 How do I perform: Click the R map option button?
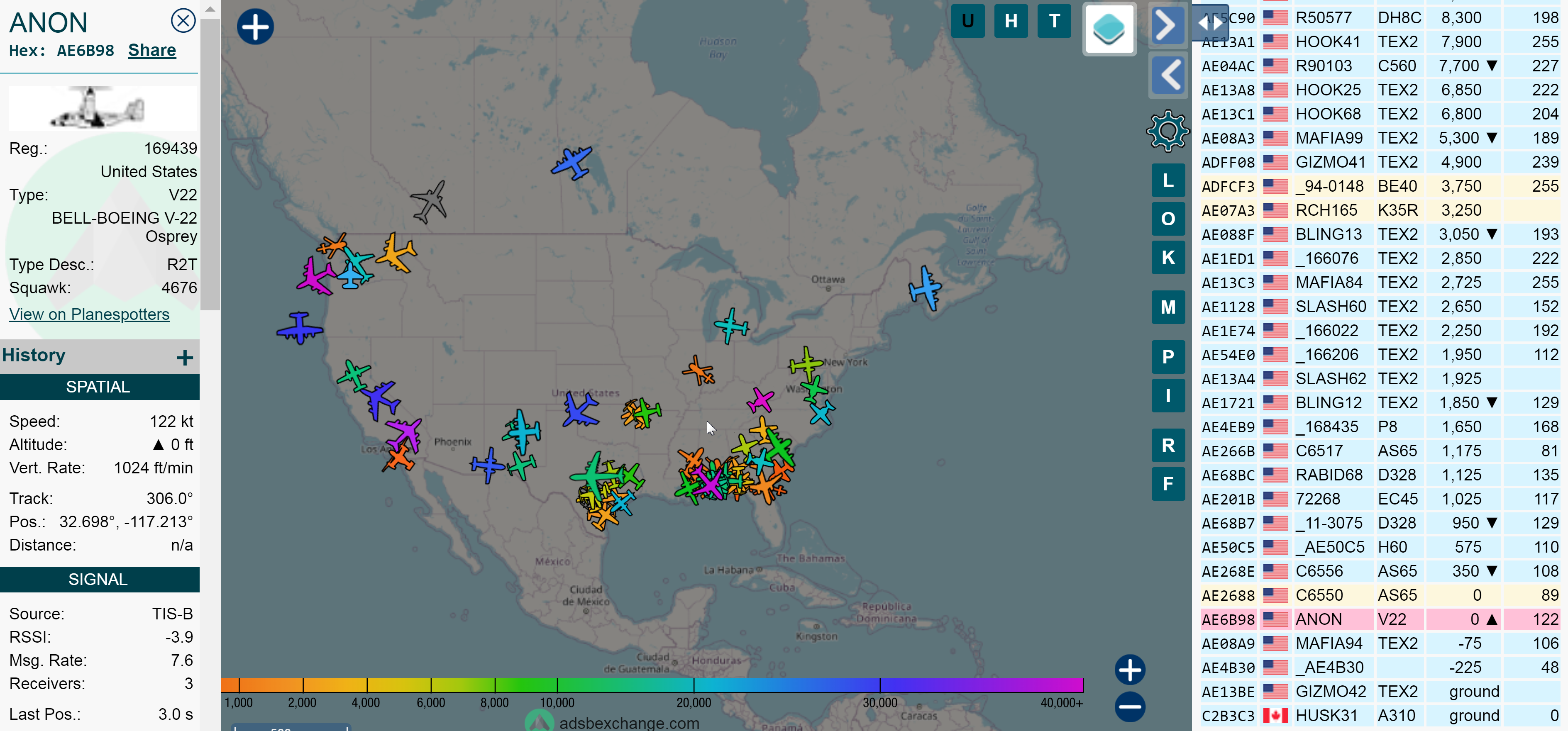1167,445
